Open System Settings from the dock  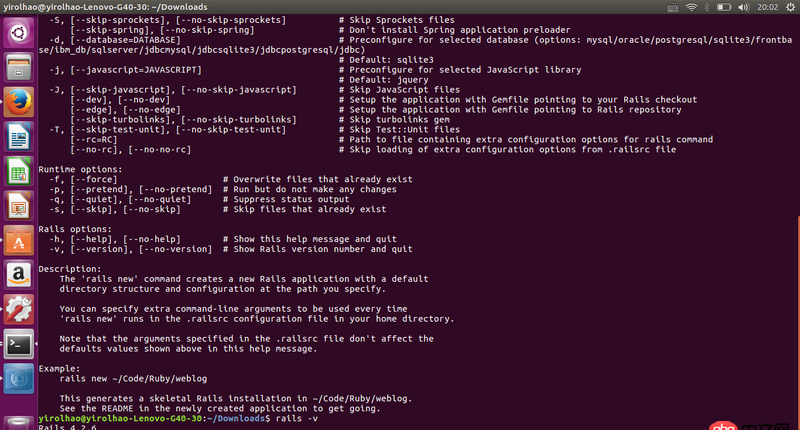coord(18,309)
